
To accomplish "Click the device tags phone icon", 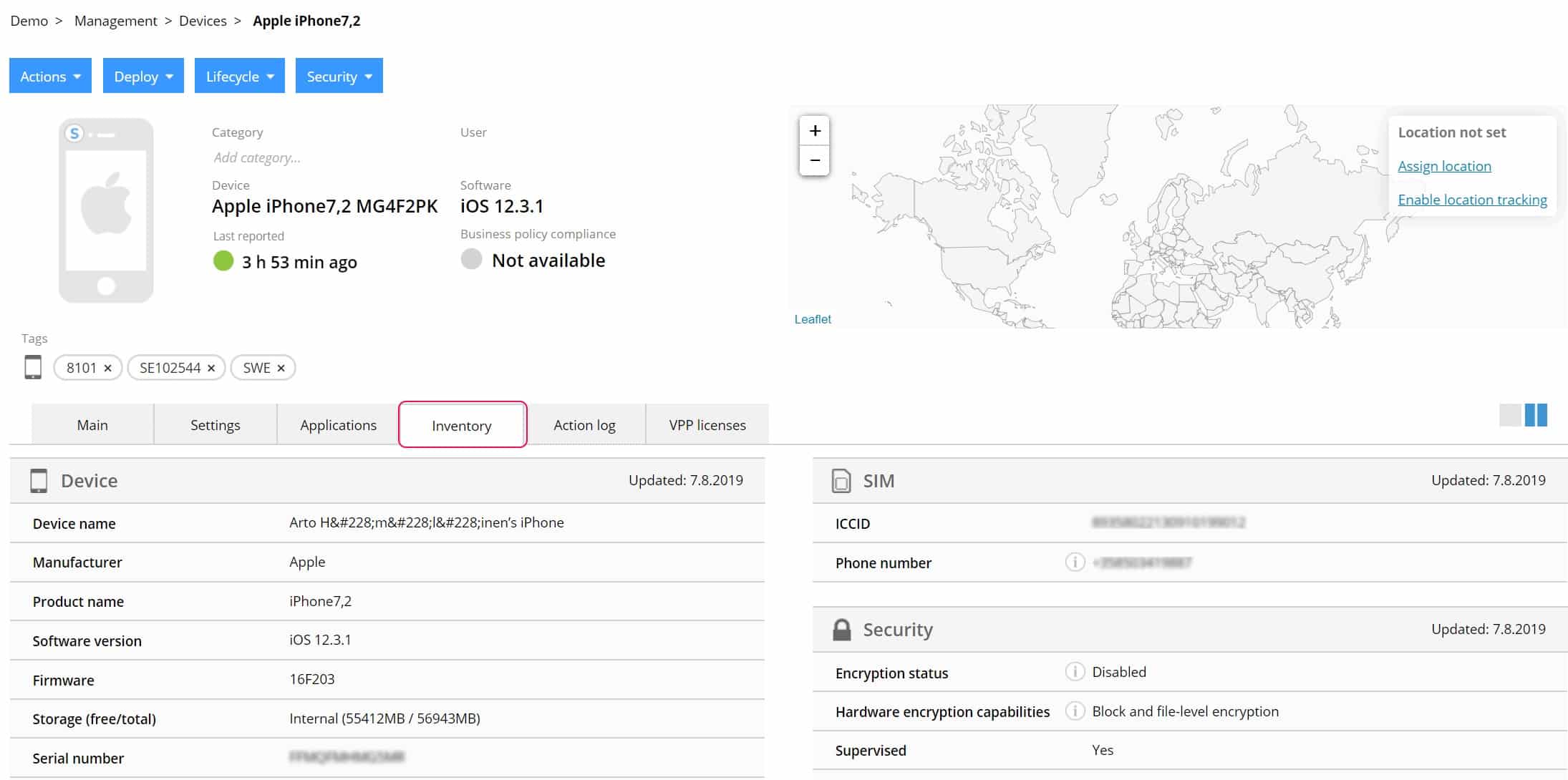I will pos(33,367).
